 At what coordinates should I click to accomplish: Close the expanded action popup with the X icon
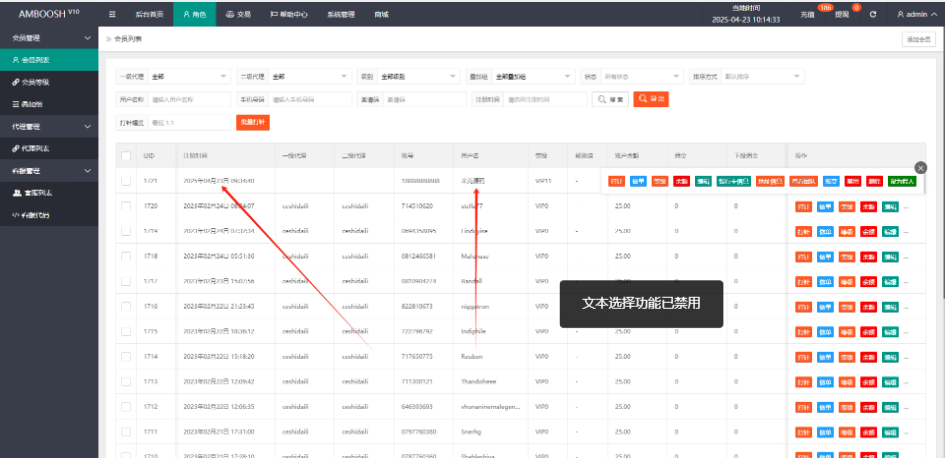click(x=920, y=168)
